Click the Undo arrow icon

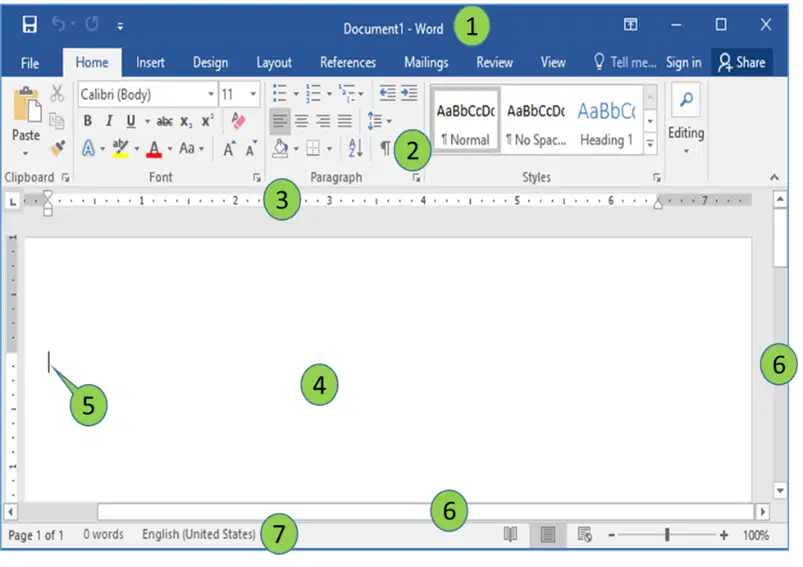59,24
